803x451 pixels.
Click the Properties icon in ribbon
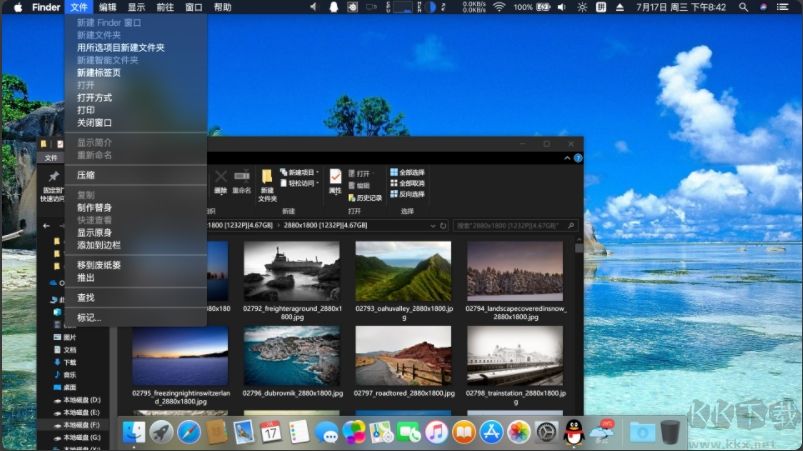[x=335, y=180]
